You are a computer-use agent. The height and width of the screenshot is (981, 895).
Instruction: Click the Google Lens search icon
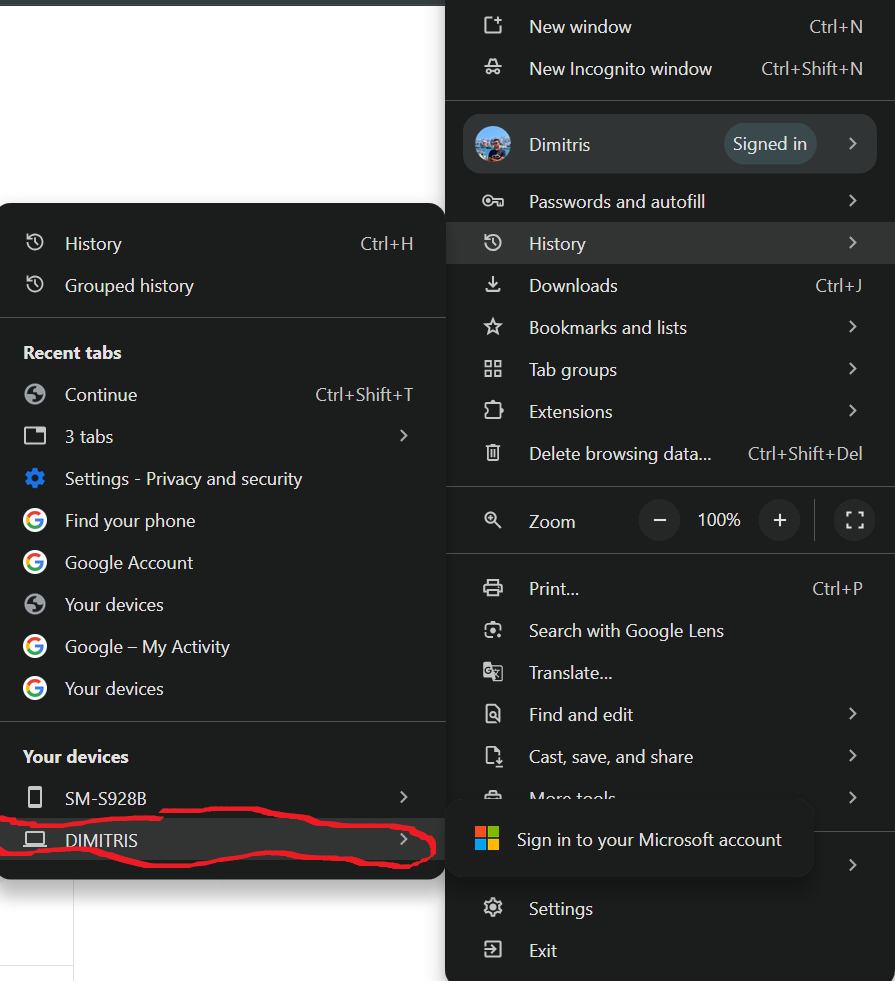(x=493, y=630)
